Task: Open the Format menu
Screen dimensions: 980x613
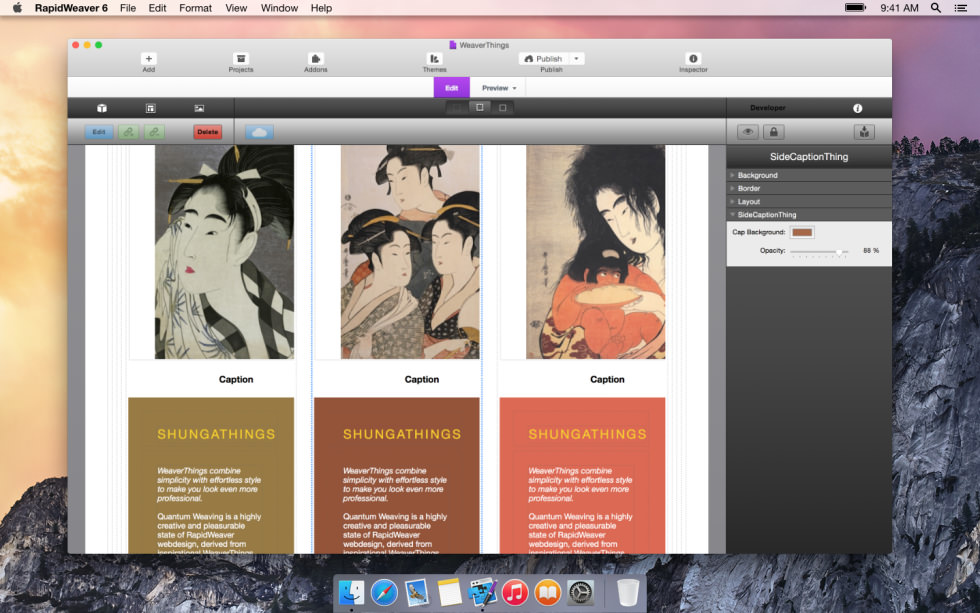Action: (196, 7)
